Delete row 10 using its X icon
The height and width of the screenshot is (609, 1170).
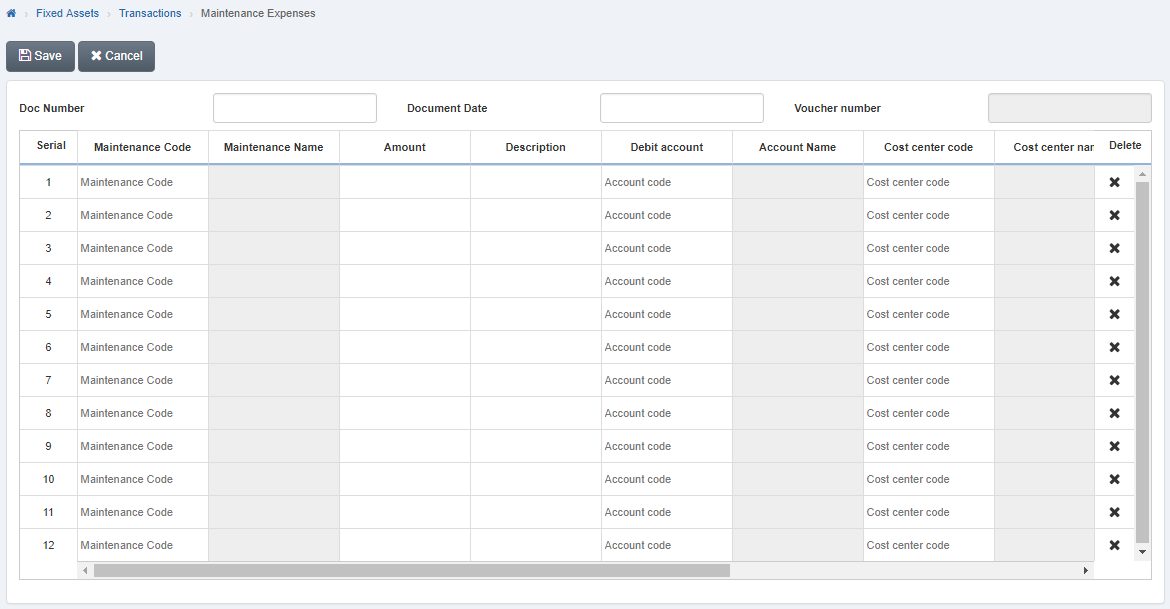pyautogui.click(x=1114, y=479)
